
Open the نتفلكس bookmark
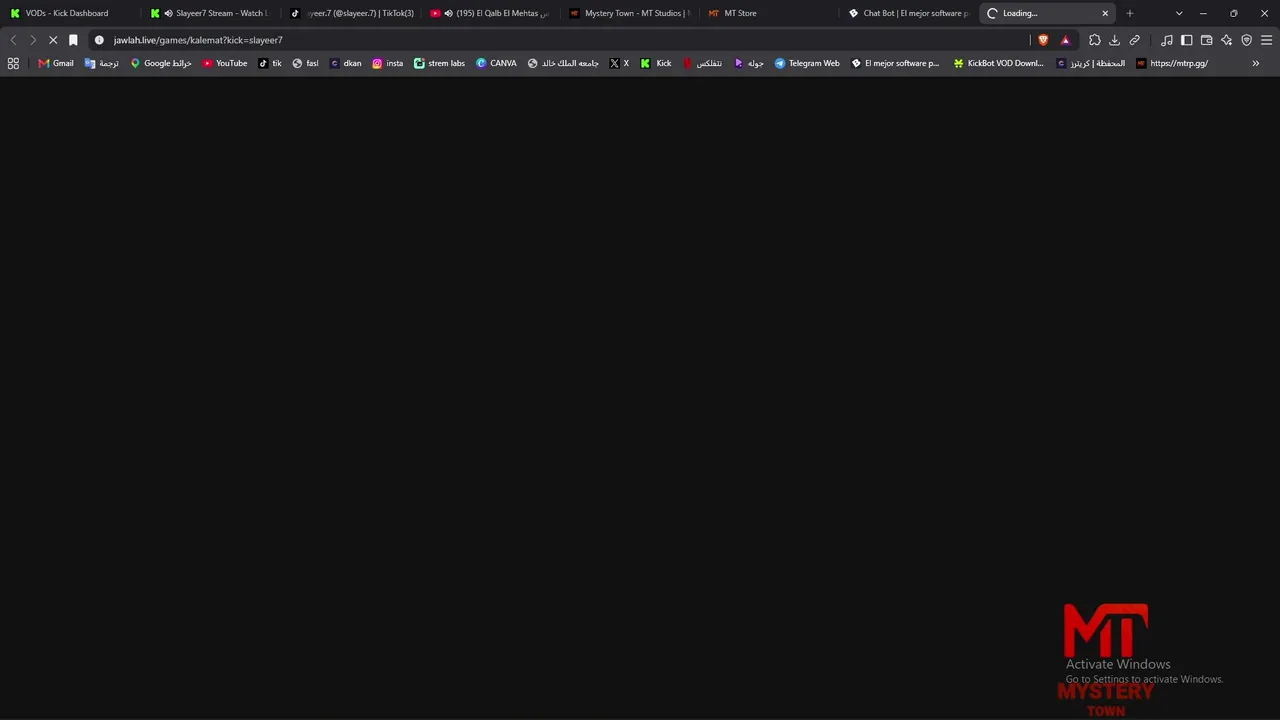(x=702, y=63)
